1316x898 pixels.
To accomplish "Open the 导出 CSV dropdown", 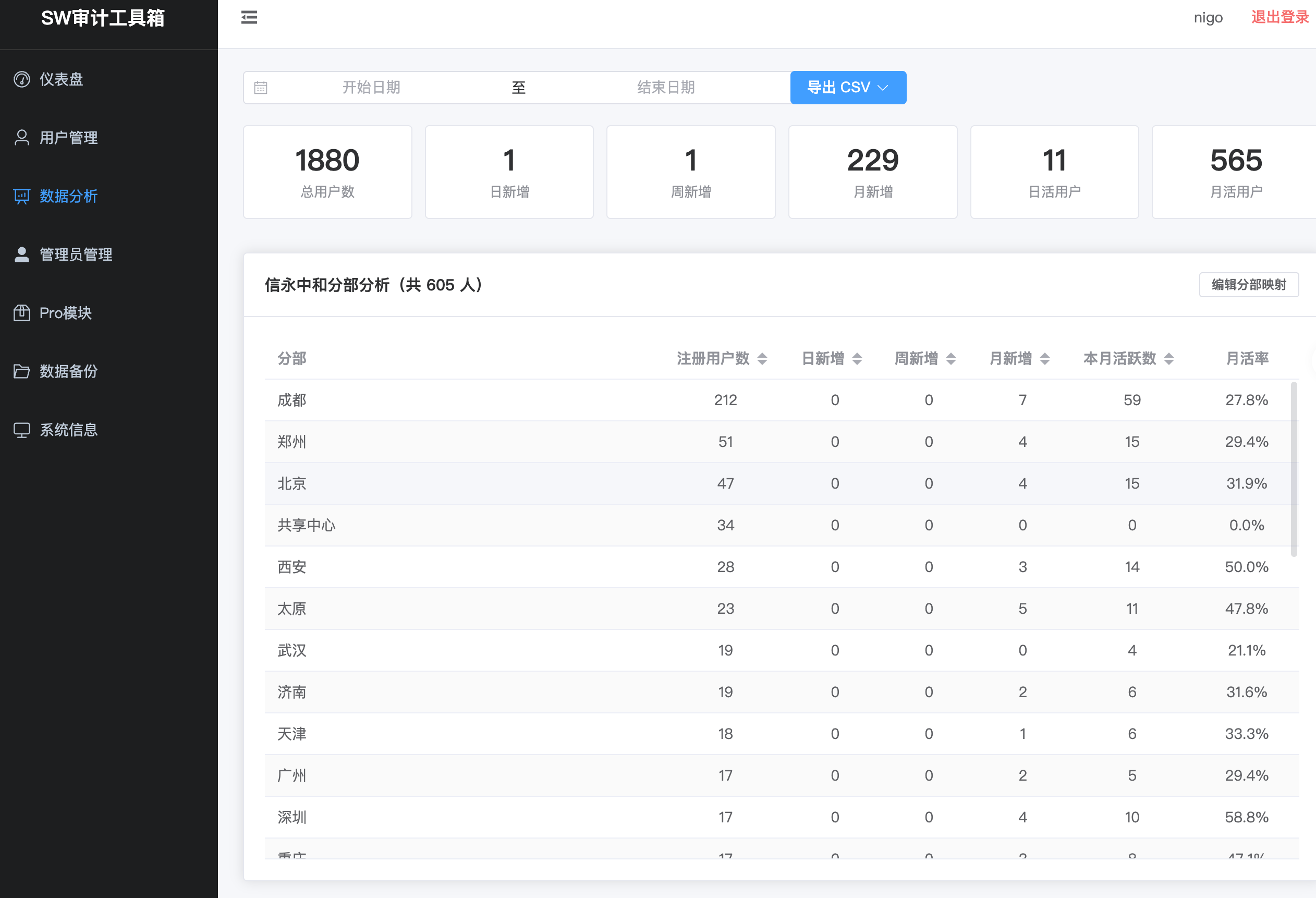I will point(848,88).
